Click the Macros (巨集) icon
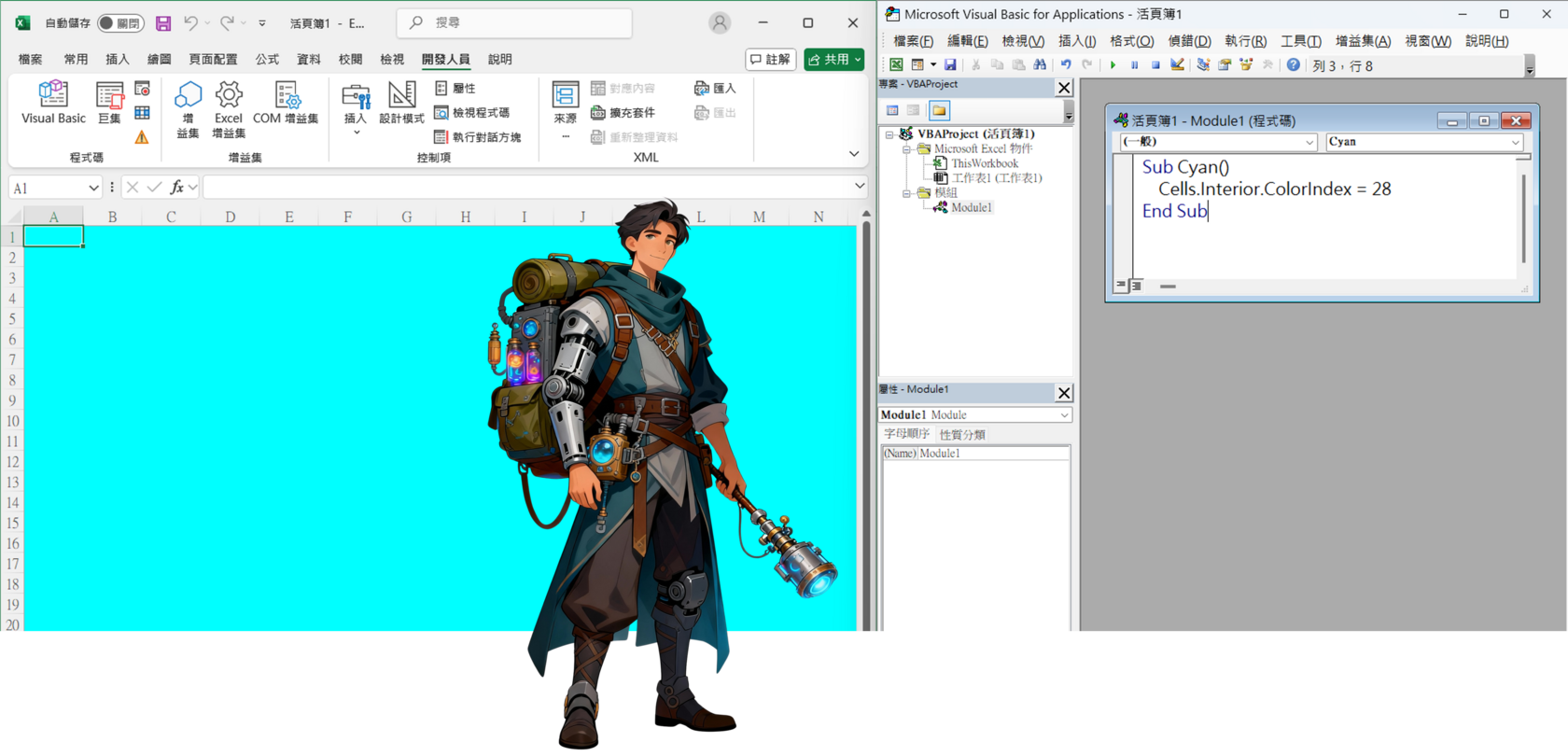Image resolution: width=1568 pixels, height=756 pixels. (x=109, y=102)
